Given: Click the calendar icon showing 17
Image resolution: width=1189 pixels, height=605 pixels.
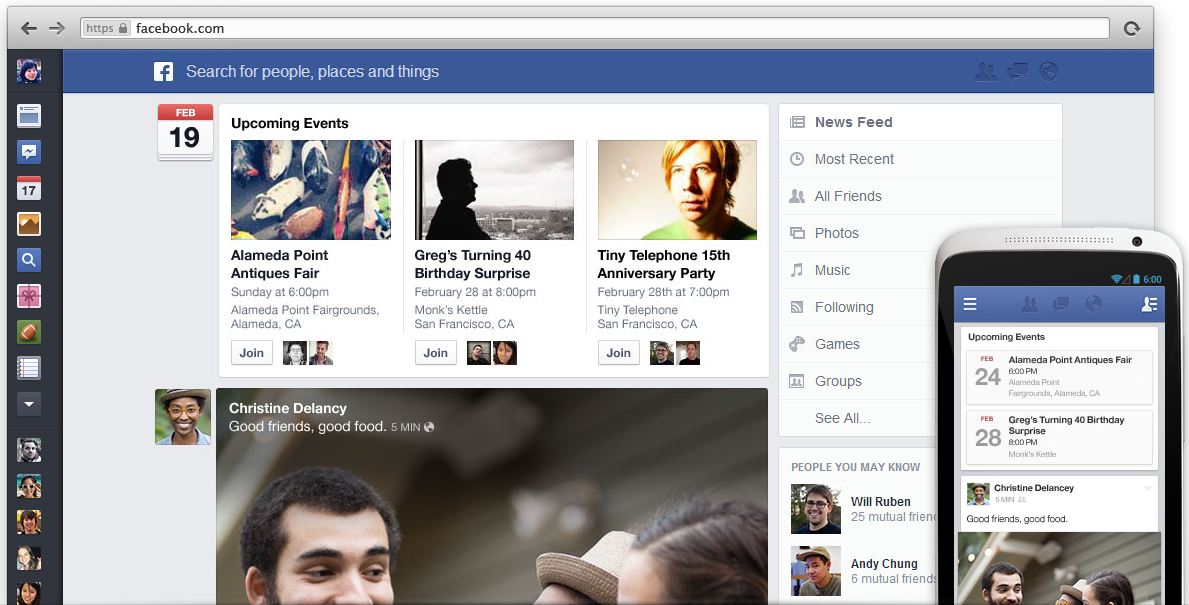Looking at the screenshot, I should coord(29,189).
